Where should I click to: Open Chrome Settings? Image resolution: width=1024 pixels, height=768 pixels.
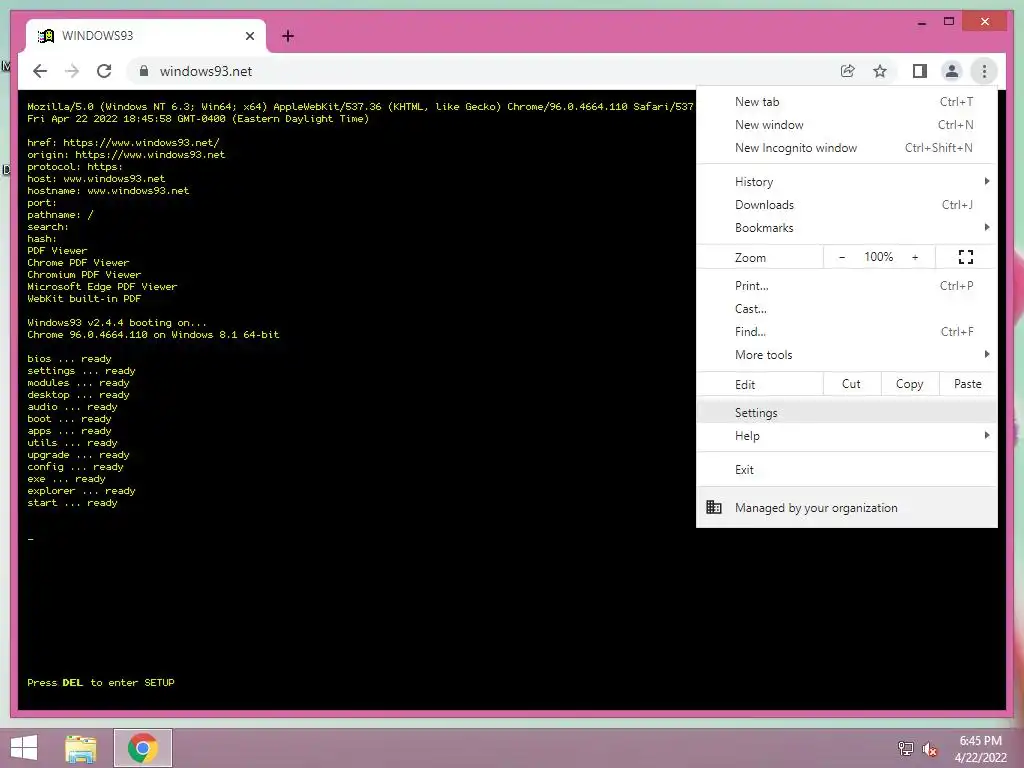click(x=847, y=413)
